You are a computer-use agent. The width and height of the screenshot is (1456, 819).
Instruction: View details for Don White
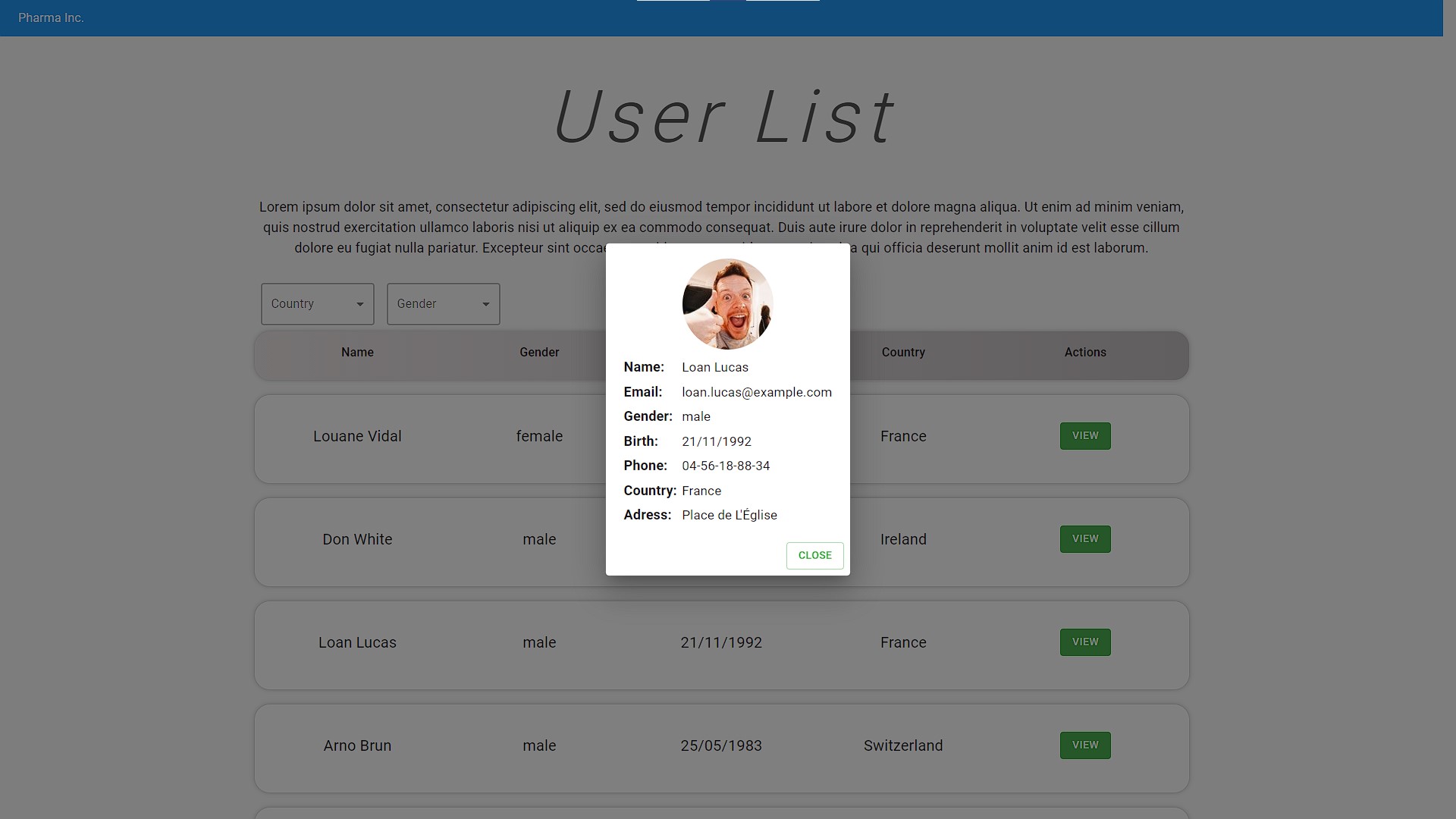pyautogui.click(x=1084, y=539)
